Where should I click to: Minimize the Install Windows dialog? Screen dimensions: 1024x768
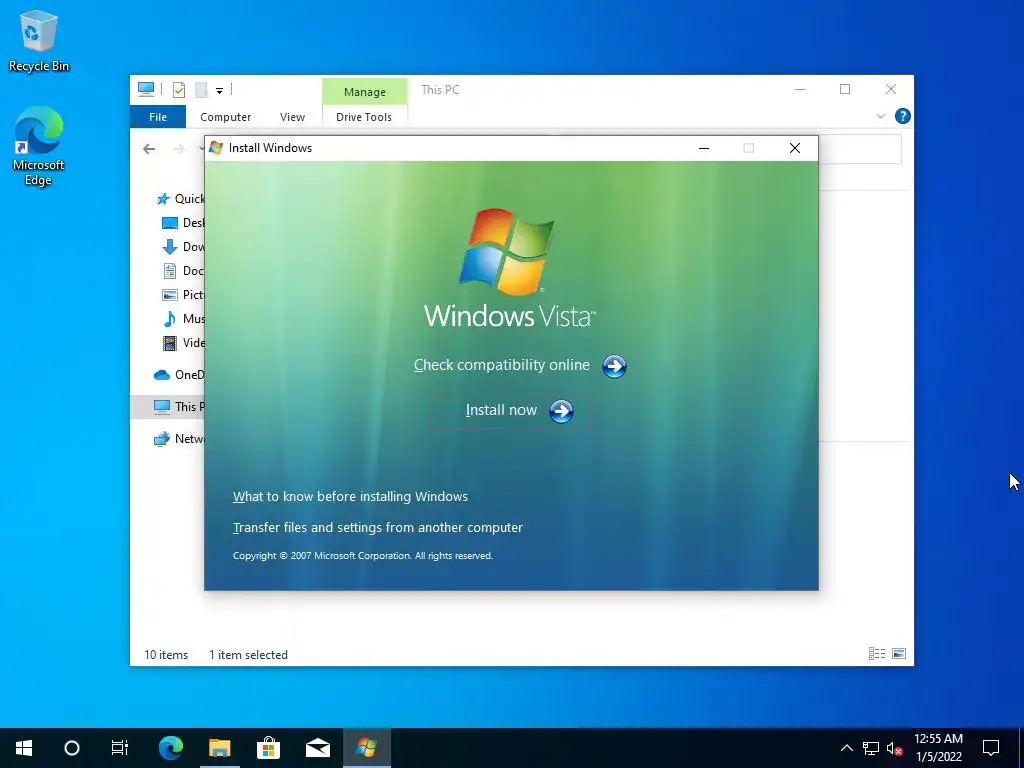[x=704, y=148]
